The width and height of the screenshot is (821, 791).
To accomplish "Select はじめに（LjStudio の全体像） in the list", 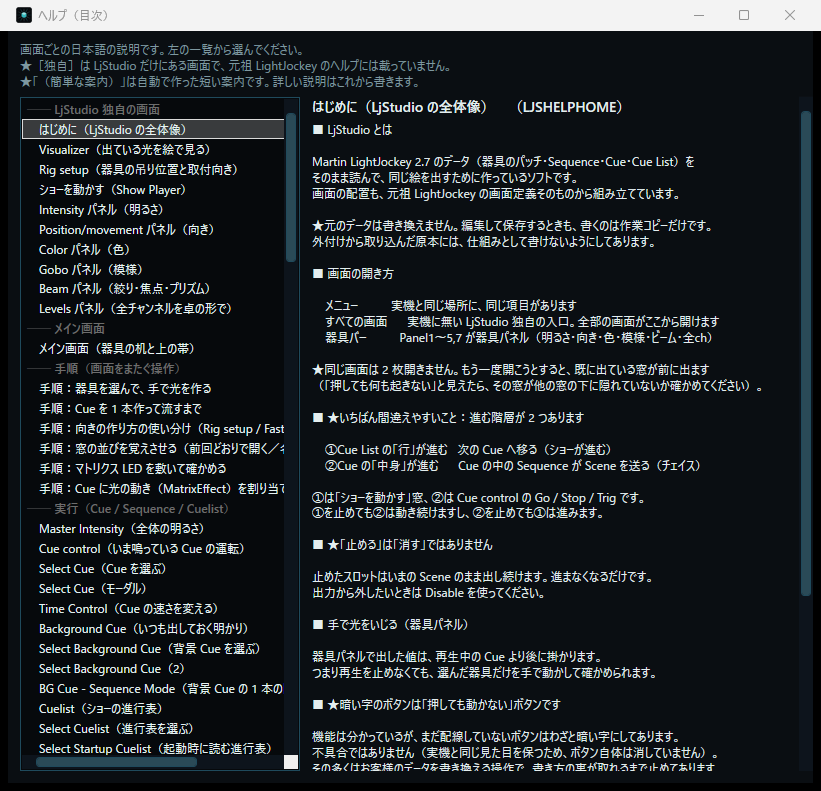I will point(153,129).
